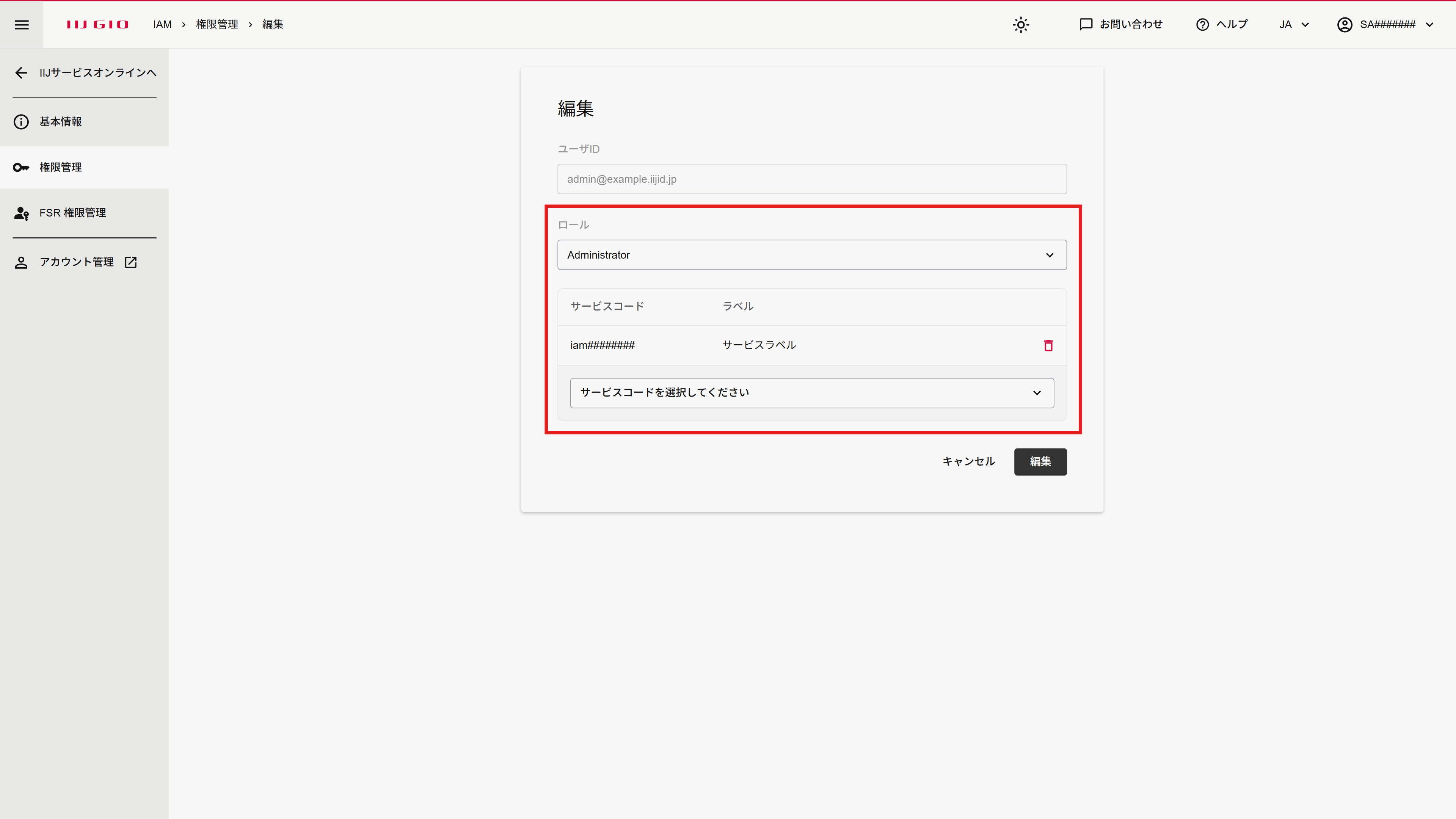Click the 編集 page heading
This screenshot has width=1456, height=819.
coord(576,108)
